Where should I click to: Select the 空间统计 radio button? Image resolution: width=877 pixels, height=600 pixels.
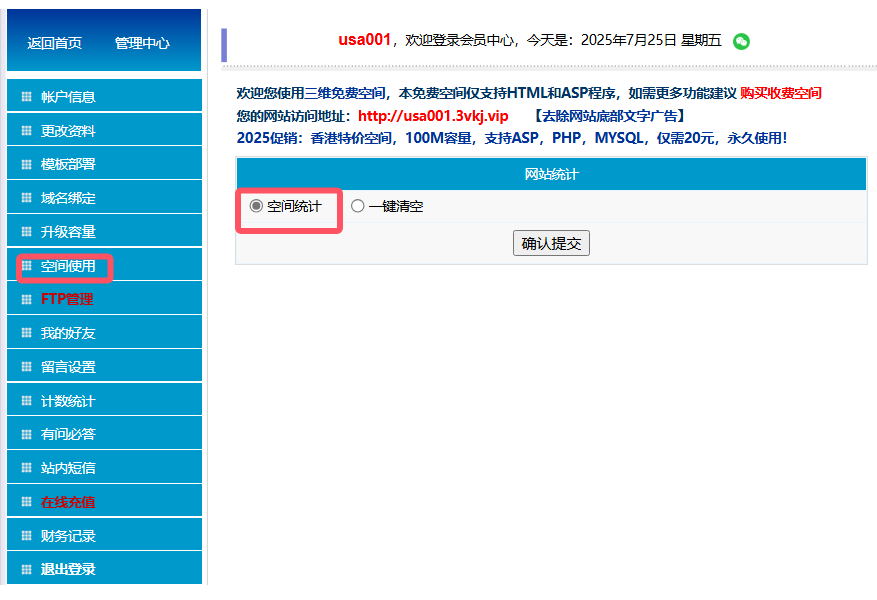point(256,206)
